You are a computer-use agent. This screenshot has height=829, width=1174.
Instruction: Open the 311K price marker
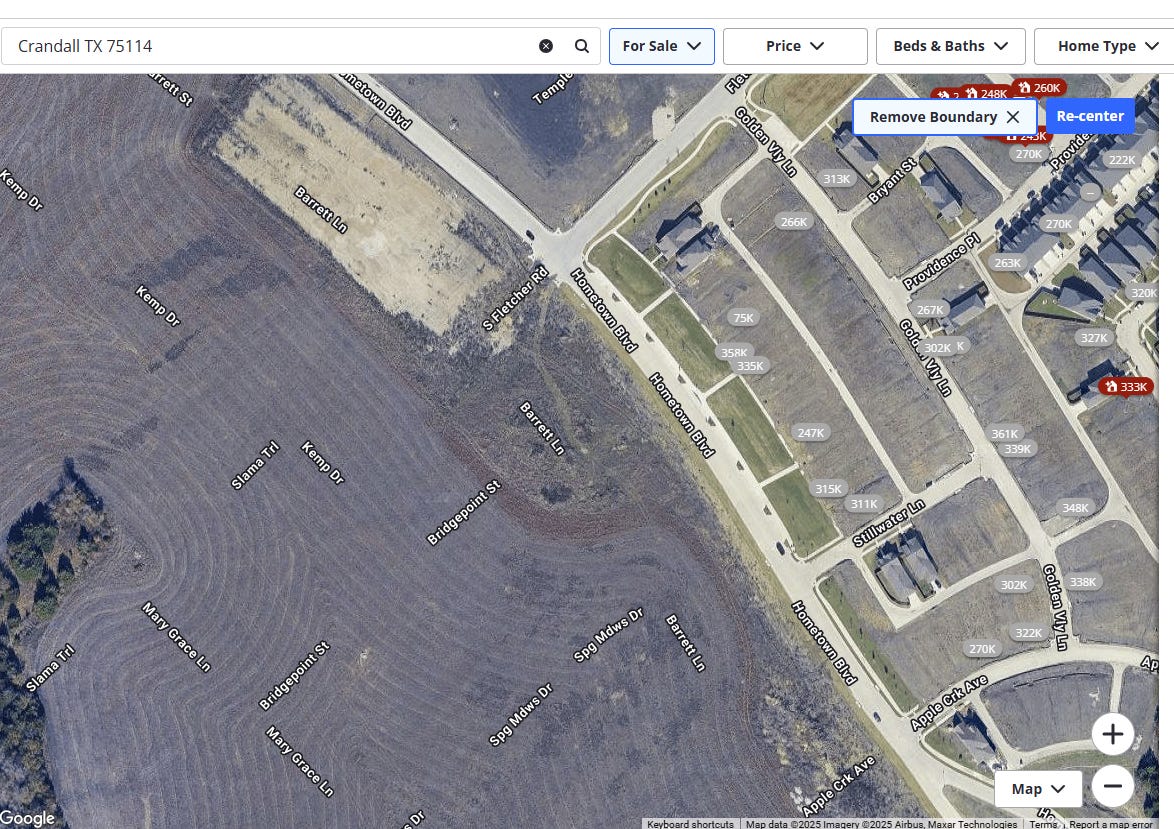[x=863, y=504]
